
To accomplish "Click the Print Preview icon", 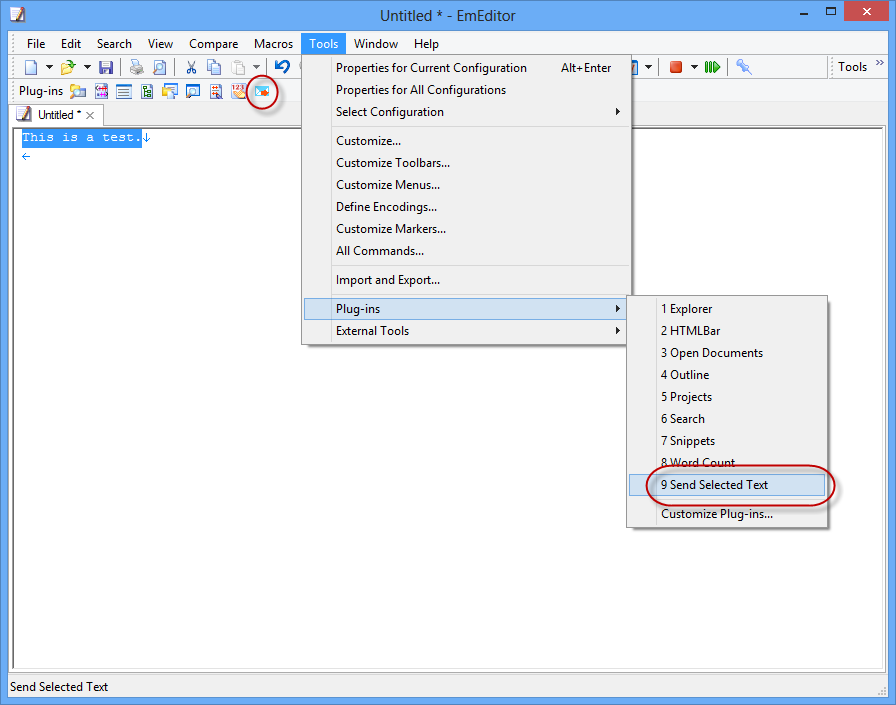I will tap(160, 67).
